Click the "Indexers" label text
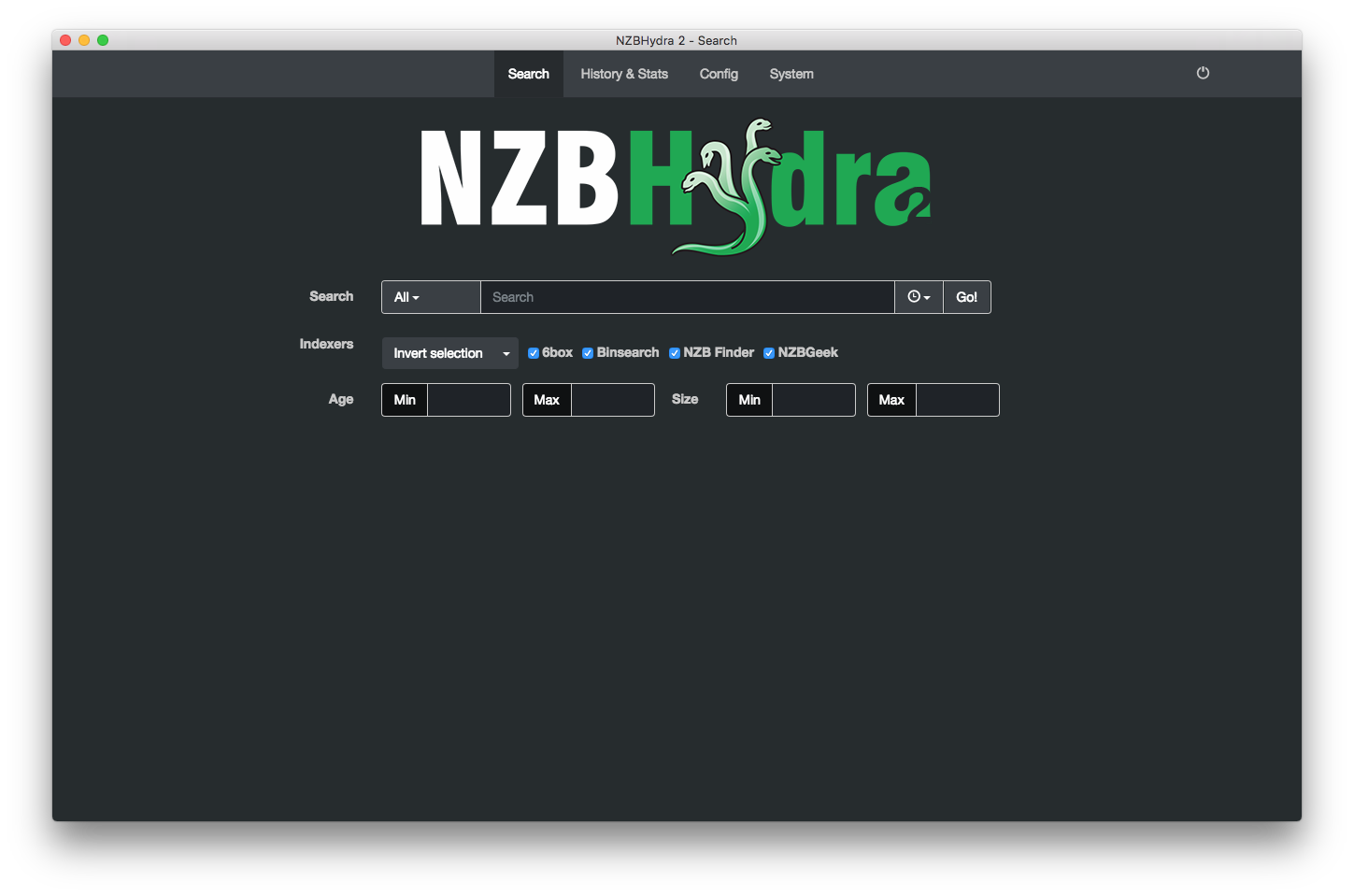 326,344
